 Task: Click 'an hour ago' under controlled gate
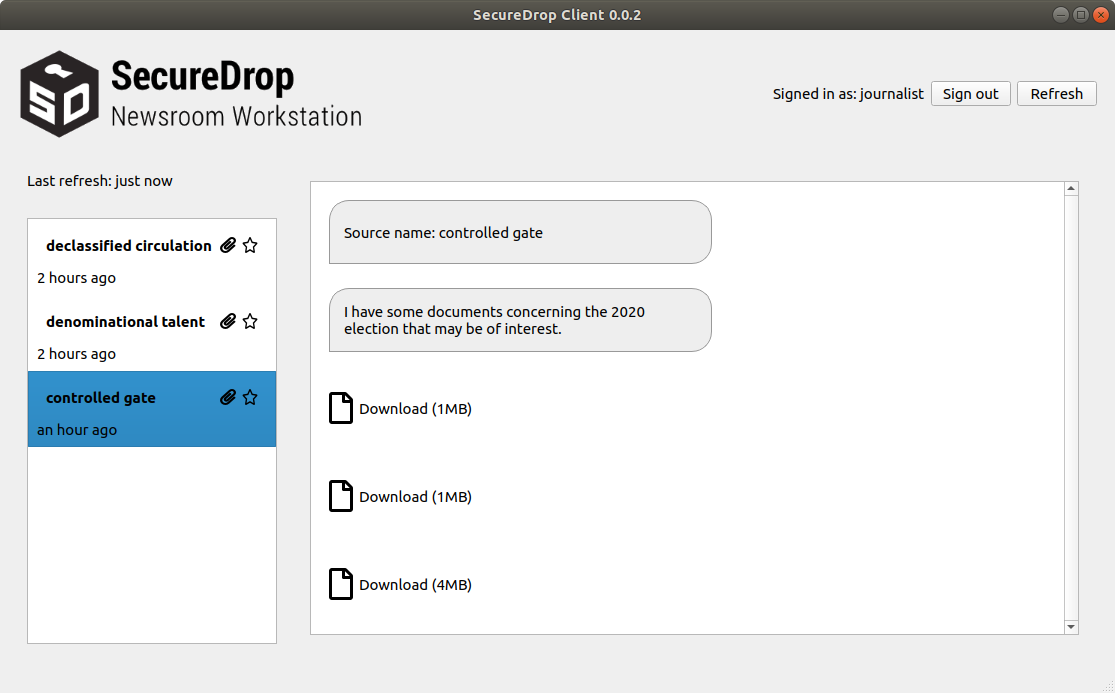click(x=77, y=430)
